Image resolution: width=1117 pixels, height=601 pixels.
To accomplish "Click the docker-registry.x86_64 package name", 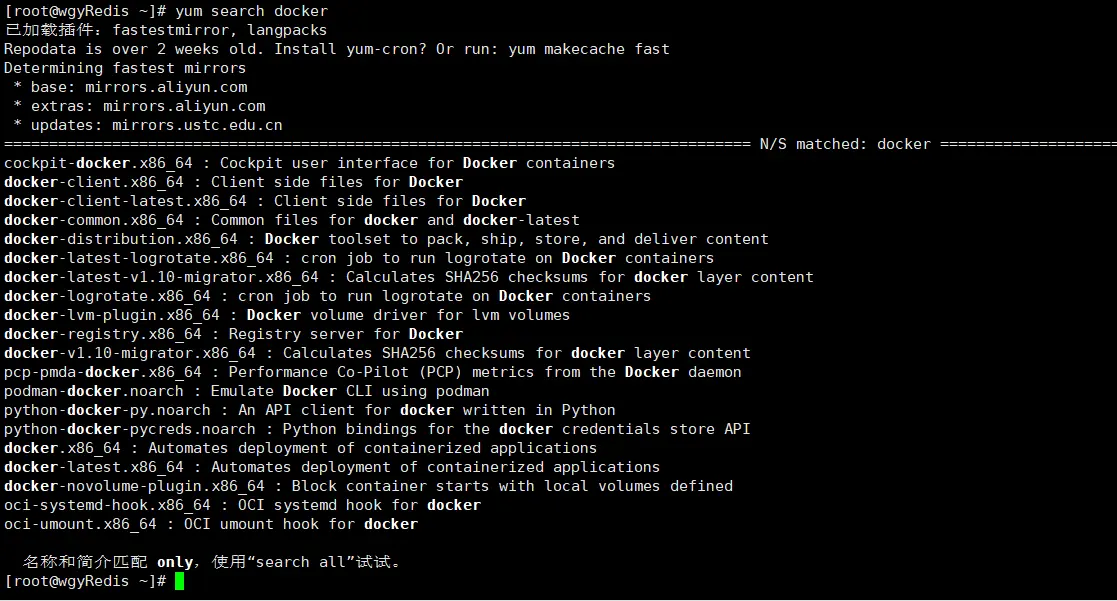I will tap(102, 334).
